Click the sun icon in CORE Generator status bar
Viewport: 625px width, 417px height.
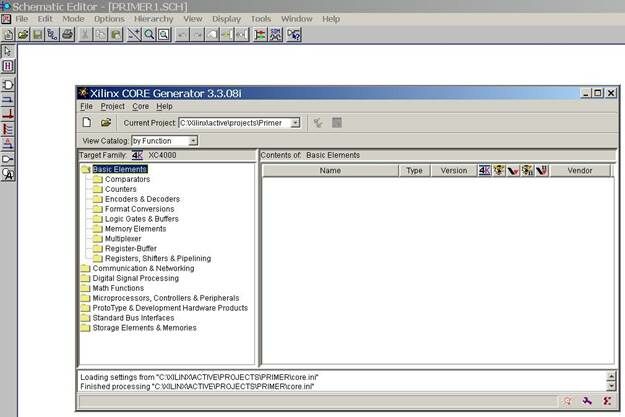pos(568,401)
